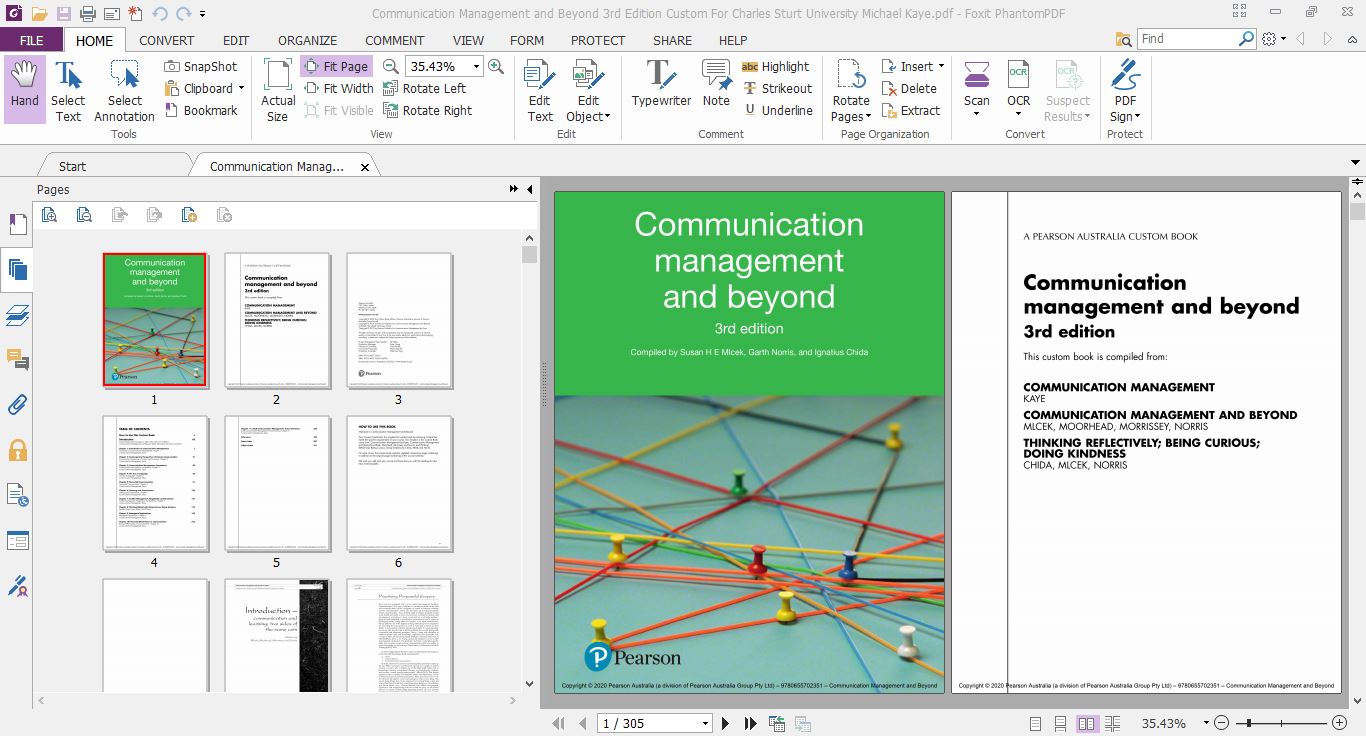Rotate the view left
The height and width of the screenshot is (736, 1366).
coord(425,88)
